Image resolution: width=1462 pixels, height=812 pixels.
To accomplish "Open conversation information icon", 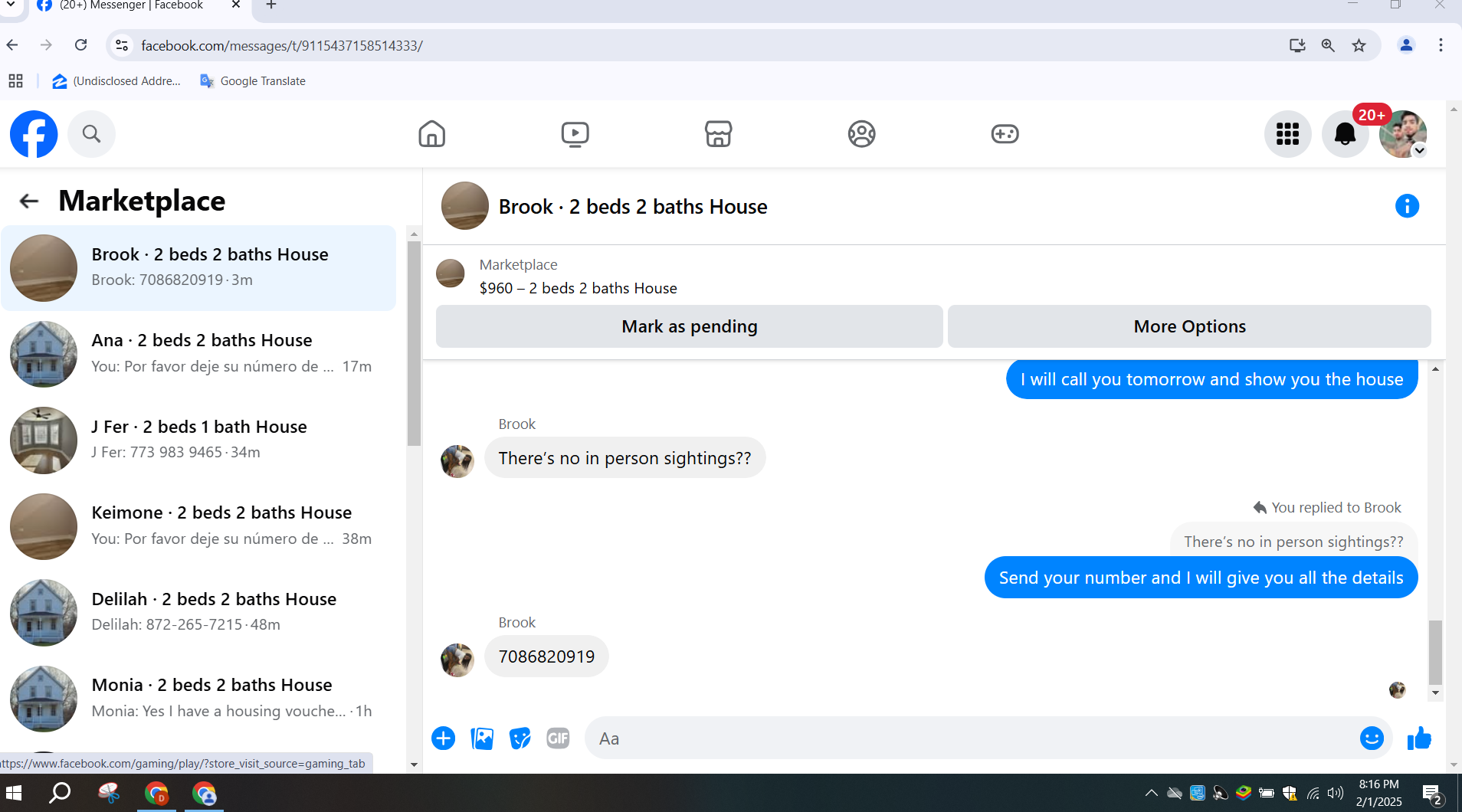I will pos(1407,206).
